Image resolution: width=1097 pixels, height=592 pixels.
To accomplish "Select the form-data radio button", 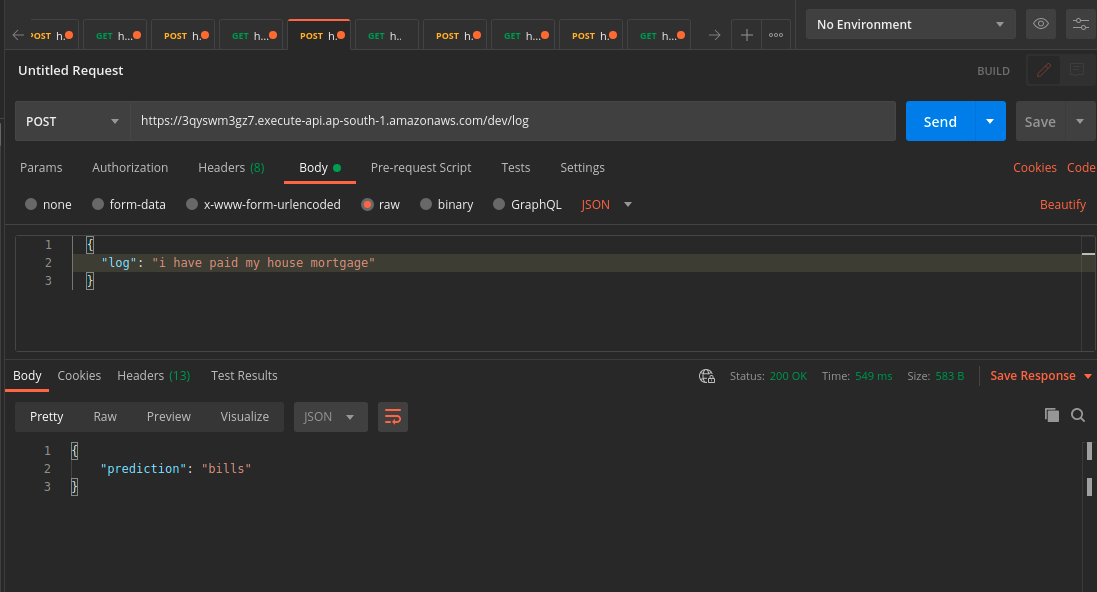I will [x=98, y=205].
